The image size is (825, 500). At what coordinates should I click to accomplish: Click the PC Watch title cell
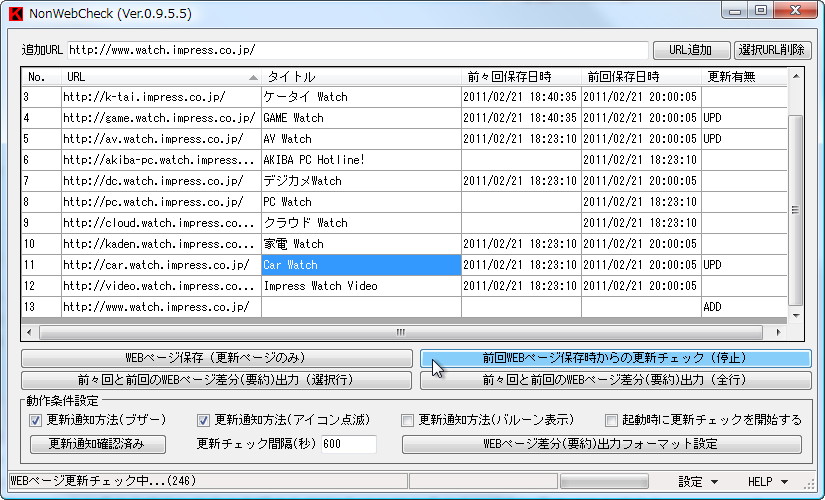tap(361, 202)
